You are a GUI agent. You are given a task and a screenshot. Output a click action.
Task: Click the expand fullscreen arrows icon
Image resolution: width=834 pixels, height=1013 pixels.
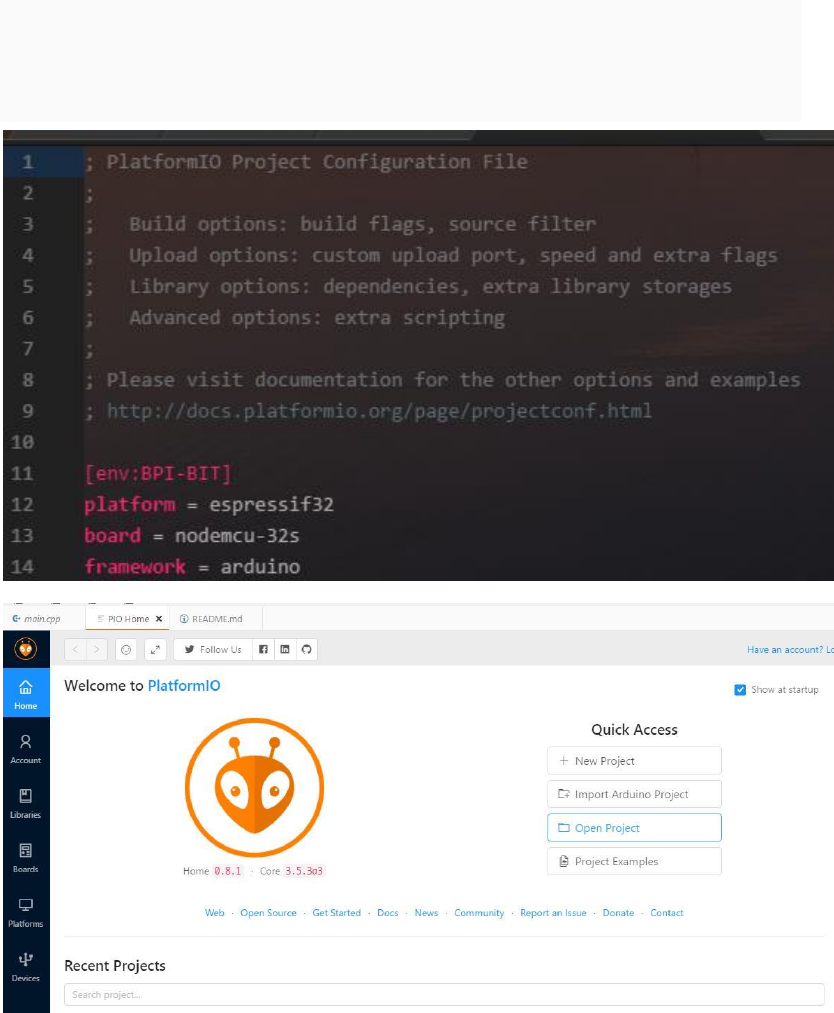pyautogui.click(x=155, y=649)
